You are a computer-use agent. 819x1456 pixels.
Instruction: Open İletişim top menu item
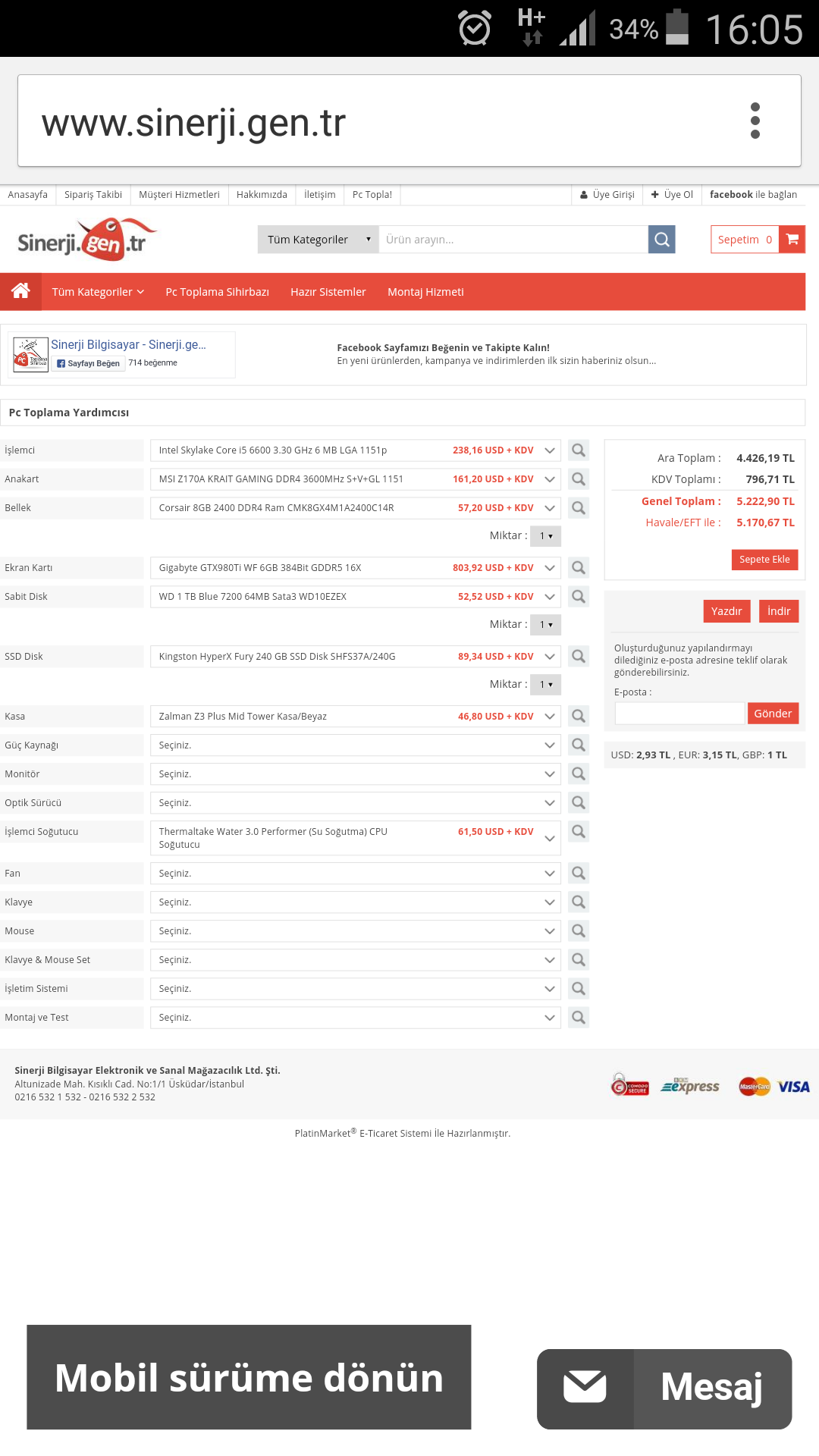(x=320, y=195)
